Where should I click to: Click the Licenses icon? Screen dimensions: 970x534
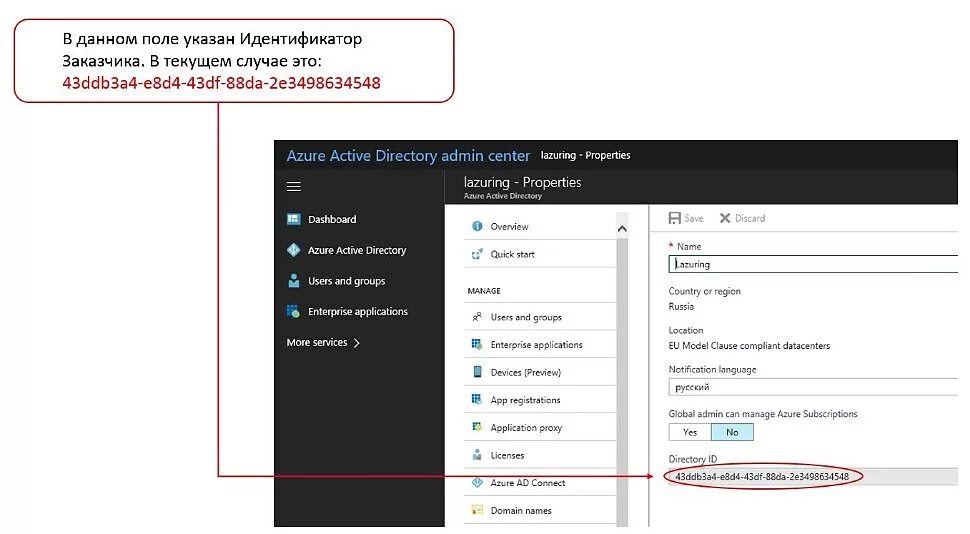[477, 455]
